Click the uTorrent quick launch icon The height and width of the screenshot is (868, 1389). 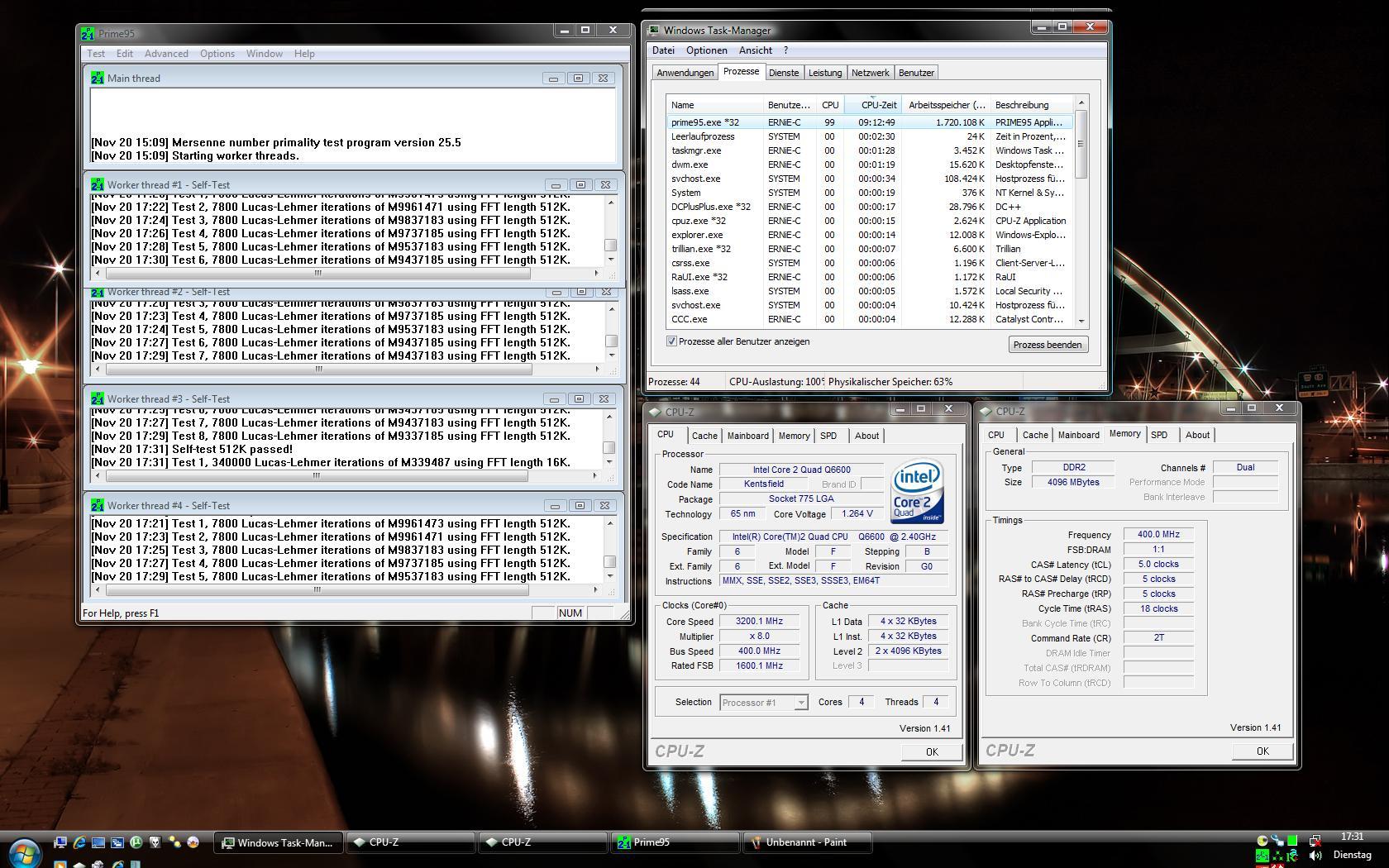tap(136, 842)
